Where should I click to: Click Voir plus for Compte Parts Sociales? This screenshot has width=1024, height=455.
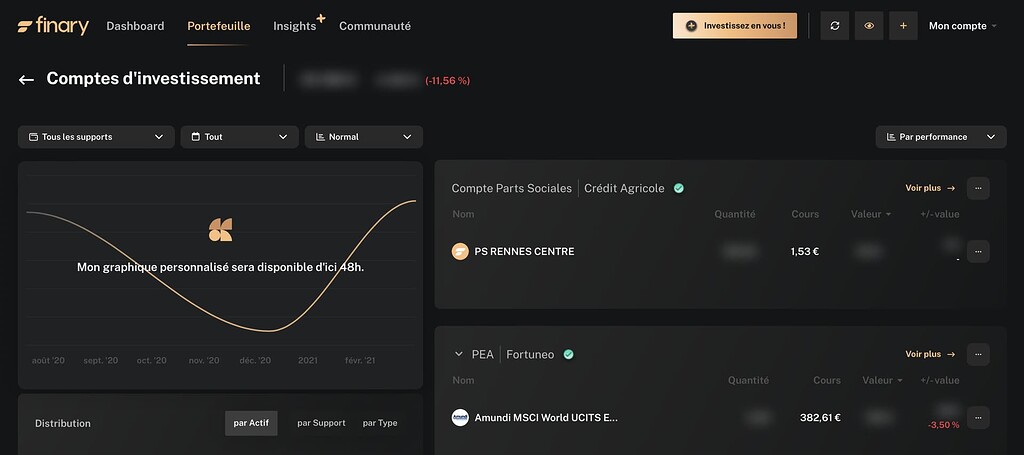(x=930, y=188)
